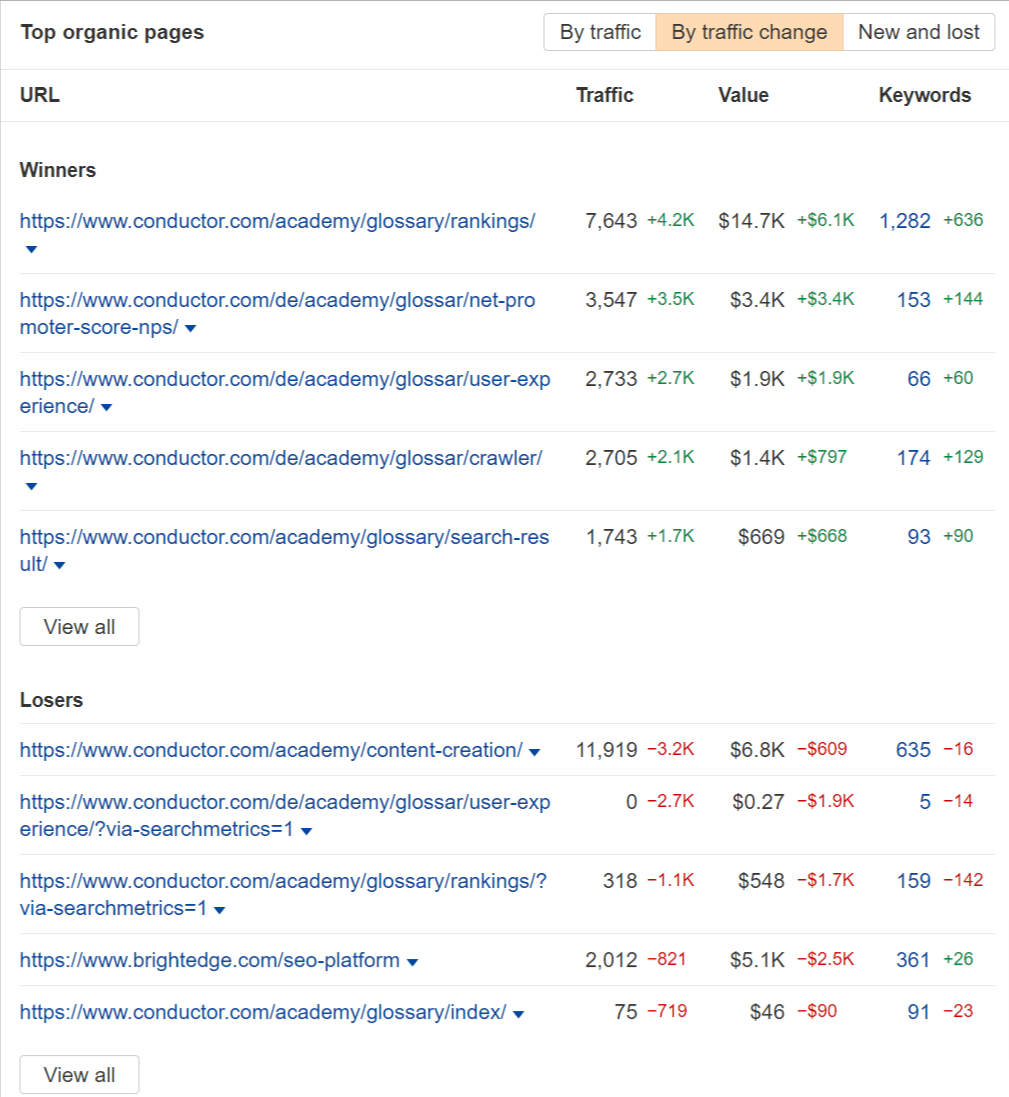Open the content-creation page link
This screenshot has width=1009, height=1097.
270,749
